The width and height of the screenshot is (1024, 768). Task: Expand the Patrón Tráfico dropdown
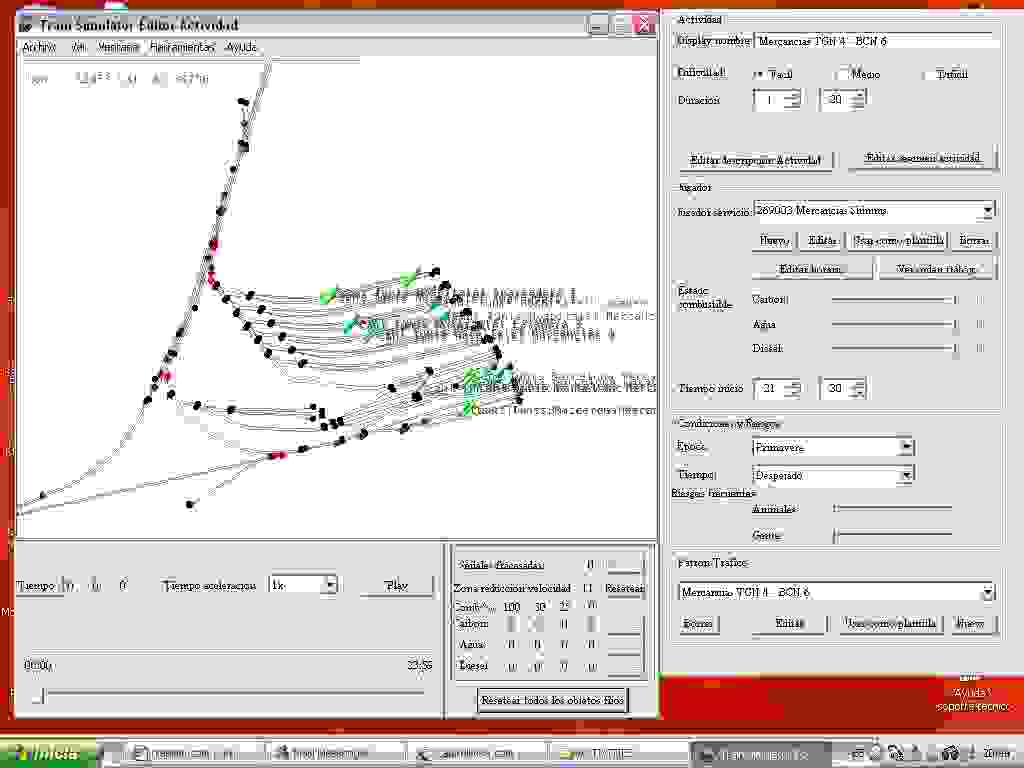coord(987,593)
